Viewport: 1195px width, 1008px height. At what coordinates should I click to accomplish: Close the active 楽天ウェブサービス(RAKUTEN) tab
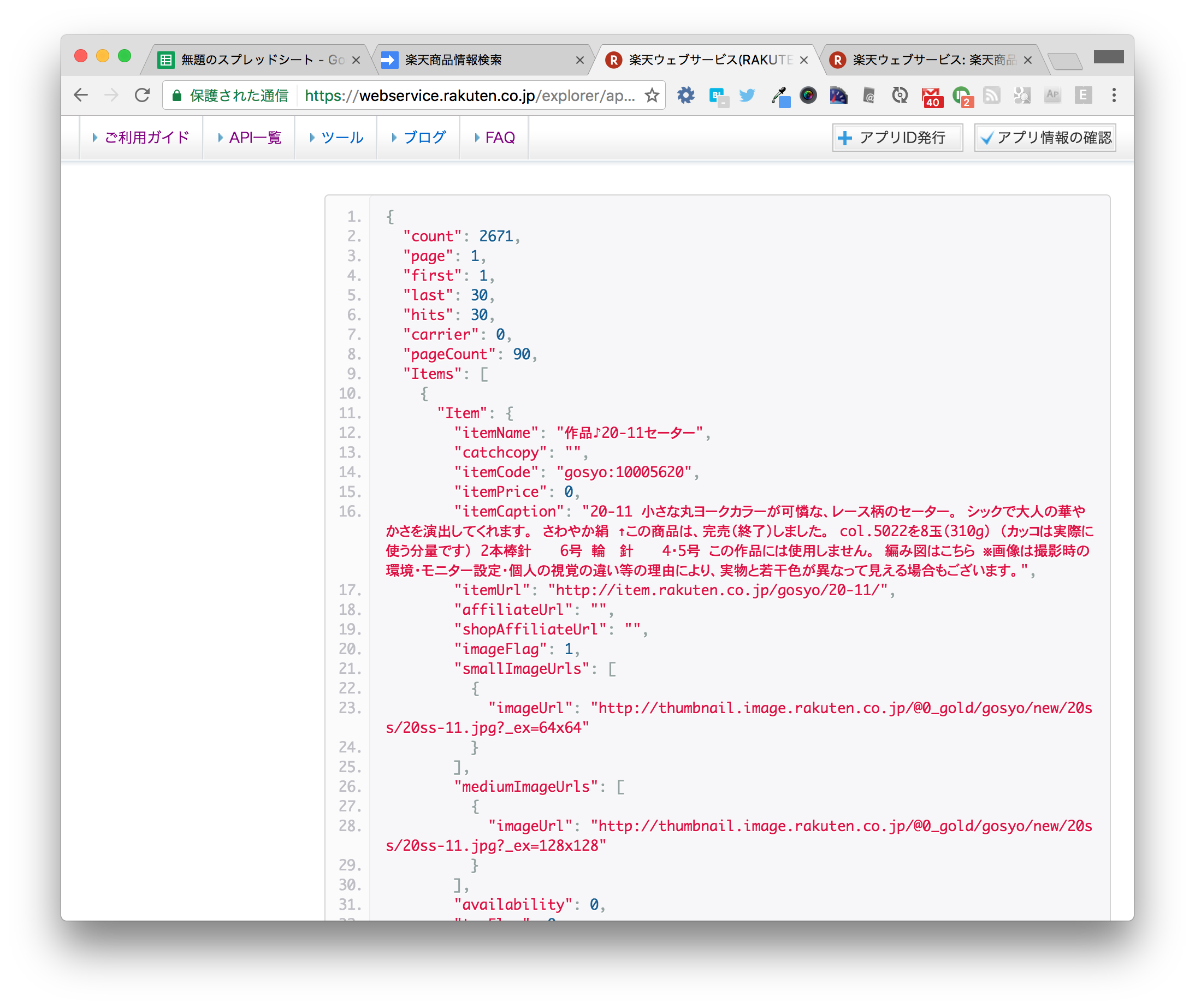(x=804, y=60)
